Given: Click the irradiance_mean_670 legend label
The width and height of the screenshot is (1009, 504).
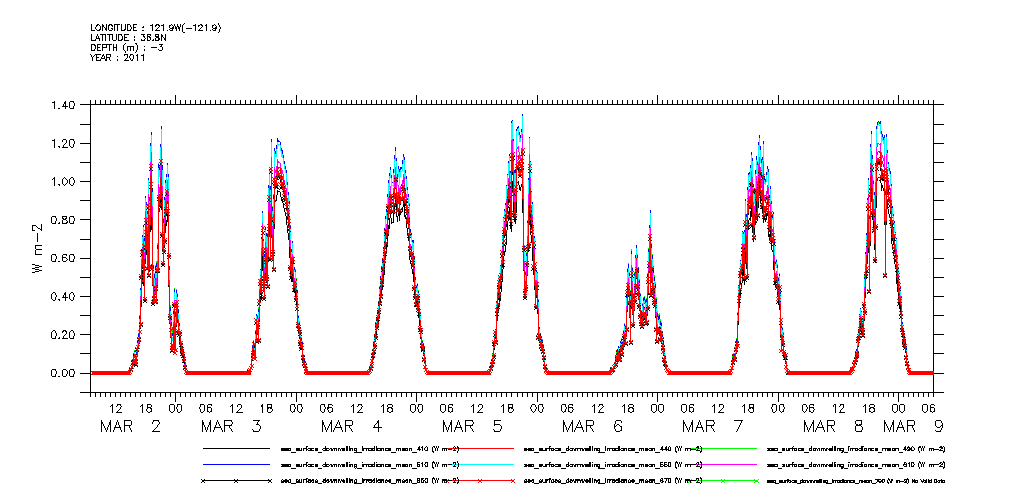Looking at the screenshot, I should 613,481.
